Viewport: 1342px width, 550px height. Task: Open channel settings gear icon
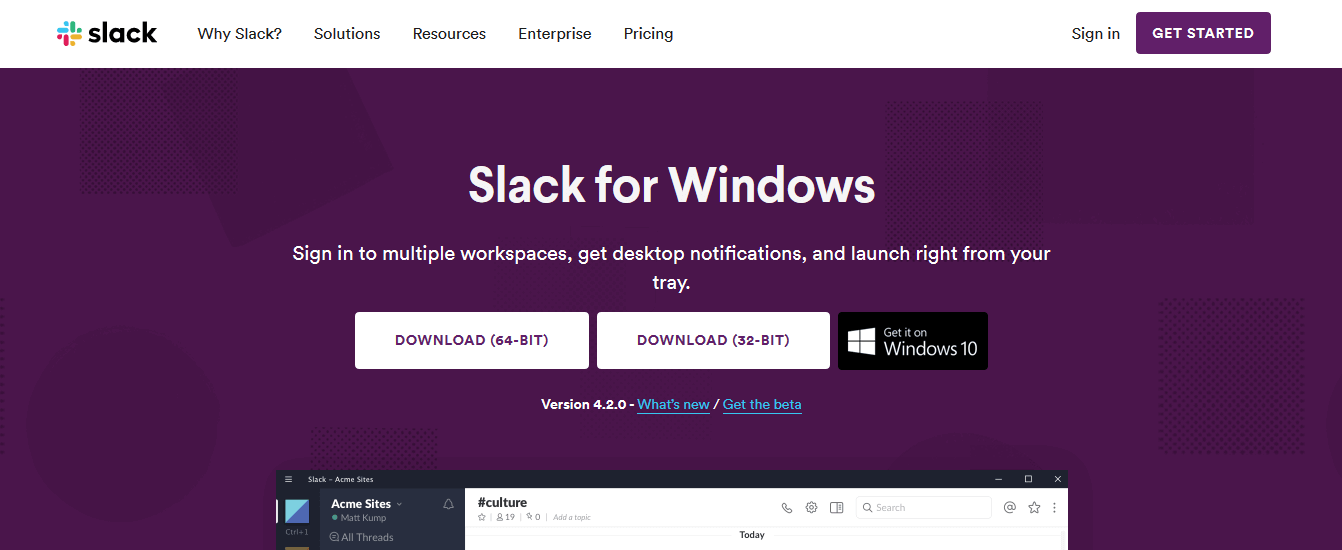[x=812, y=508]
